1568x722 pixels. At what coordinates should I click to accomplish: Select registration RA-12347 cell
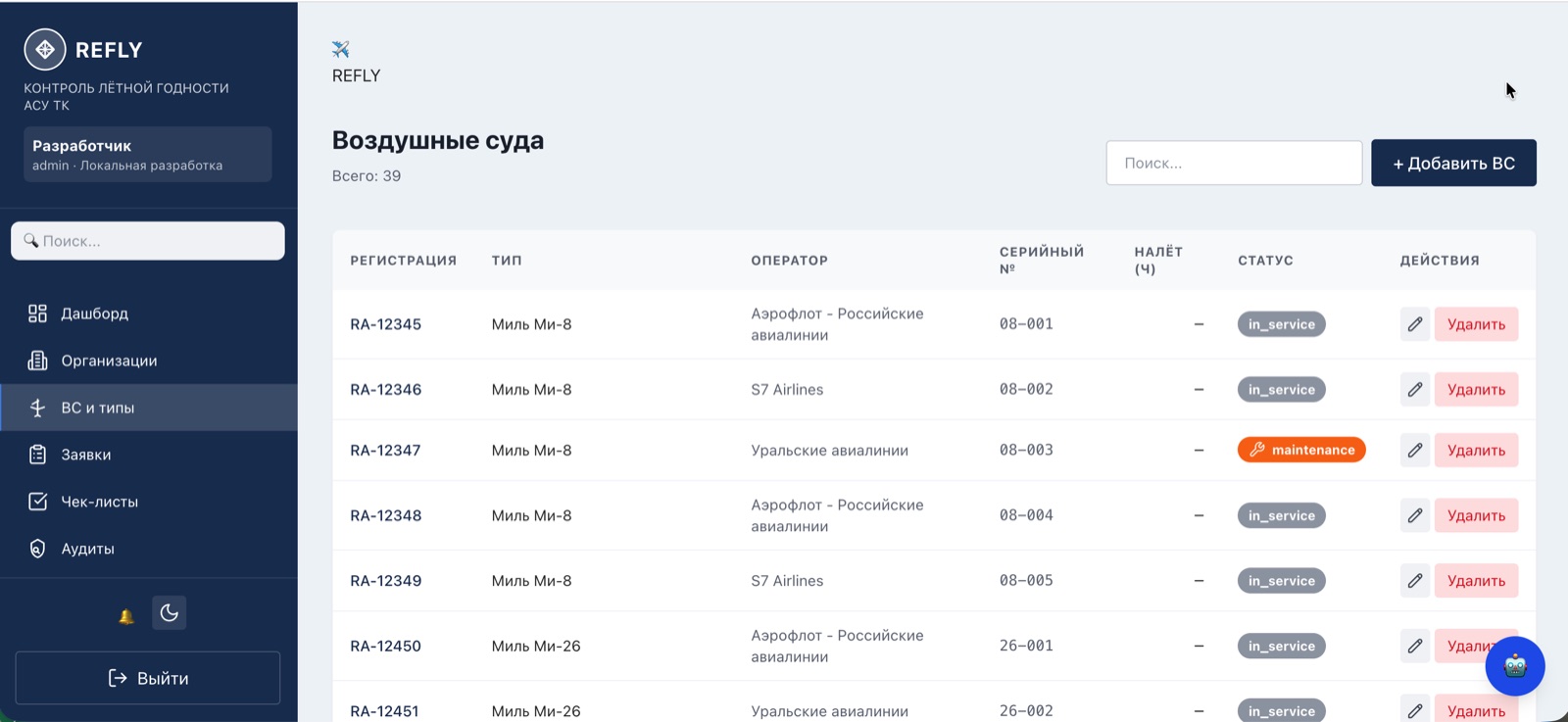pos(386,451)
